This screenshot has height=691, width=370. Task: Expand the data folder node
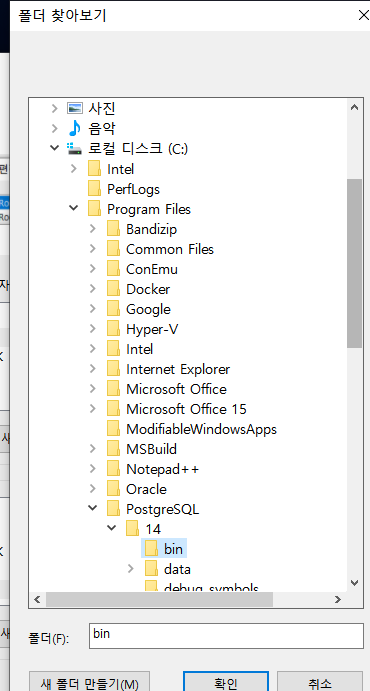130,569
